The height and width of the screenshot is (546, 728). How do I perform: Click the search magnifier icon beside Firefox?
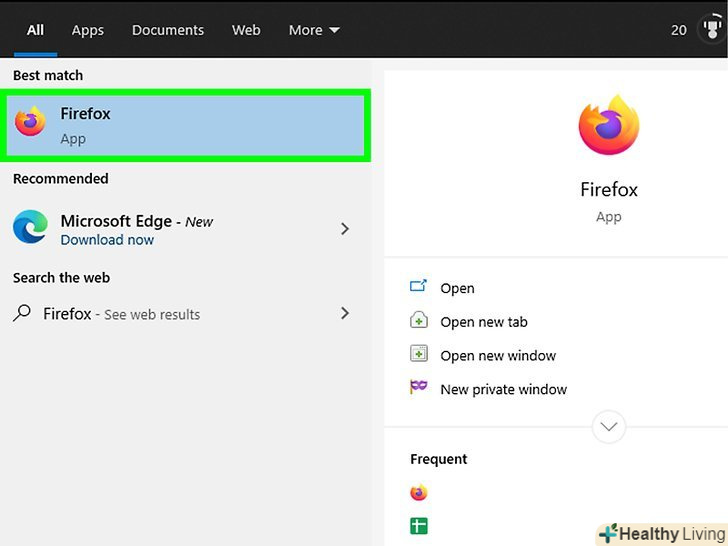coord(22,313)
